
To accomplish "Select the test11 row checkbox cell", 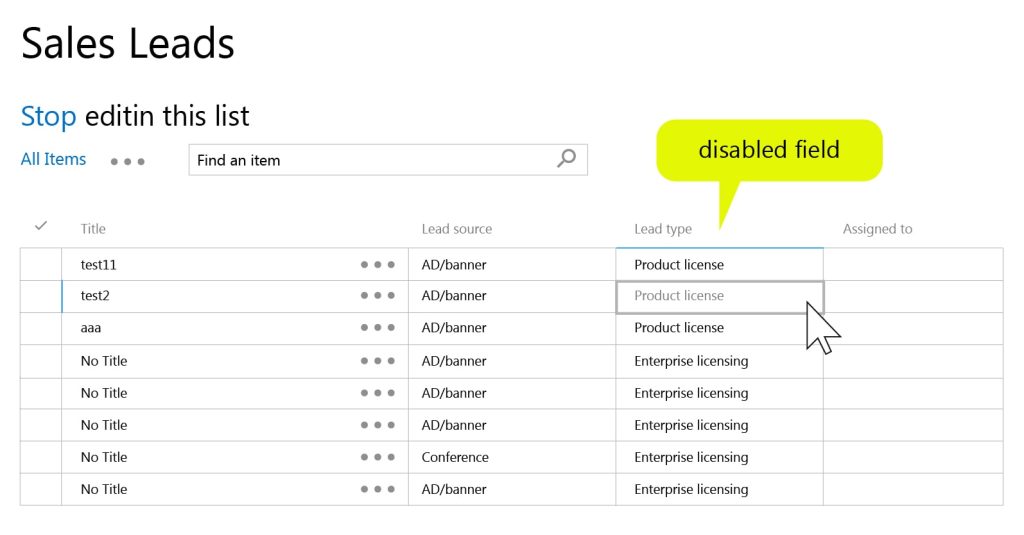I will pos(40,265).
